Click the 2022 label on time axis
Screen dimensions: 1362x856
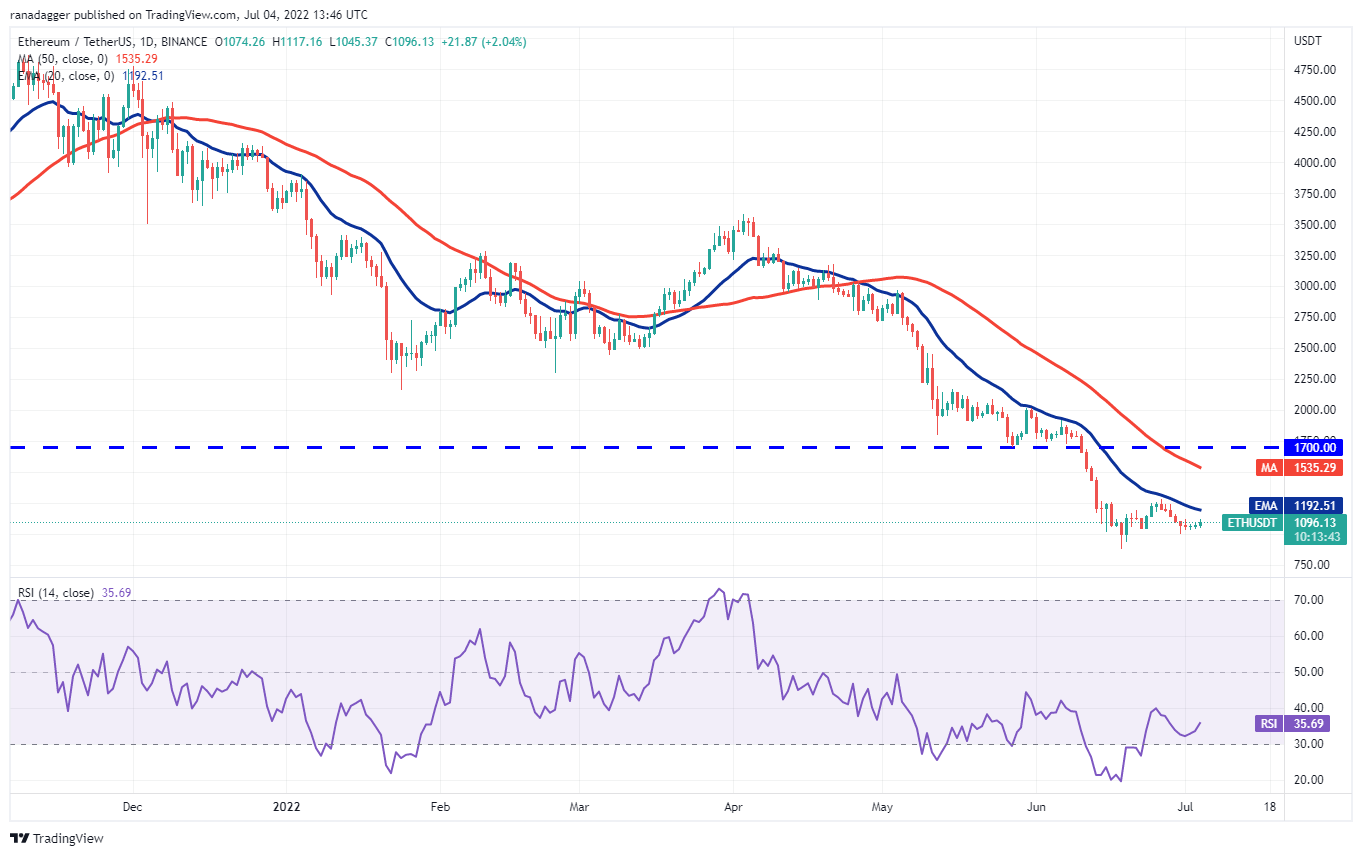285,806
